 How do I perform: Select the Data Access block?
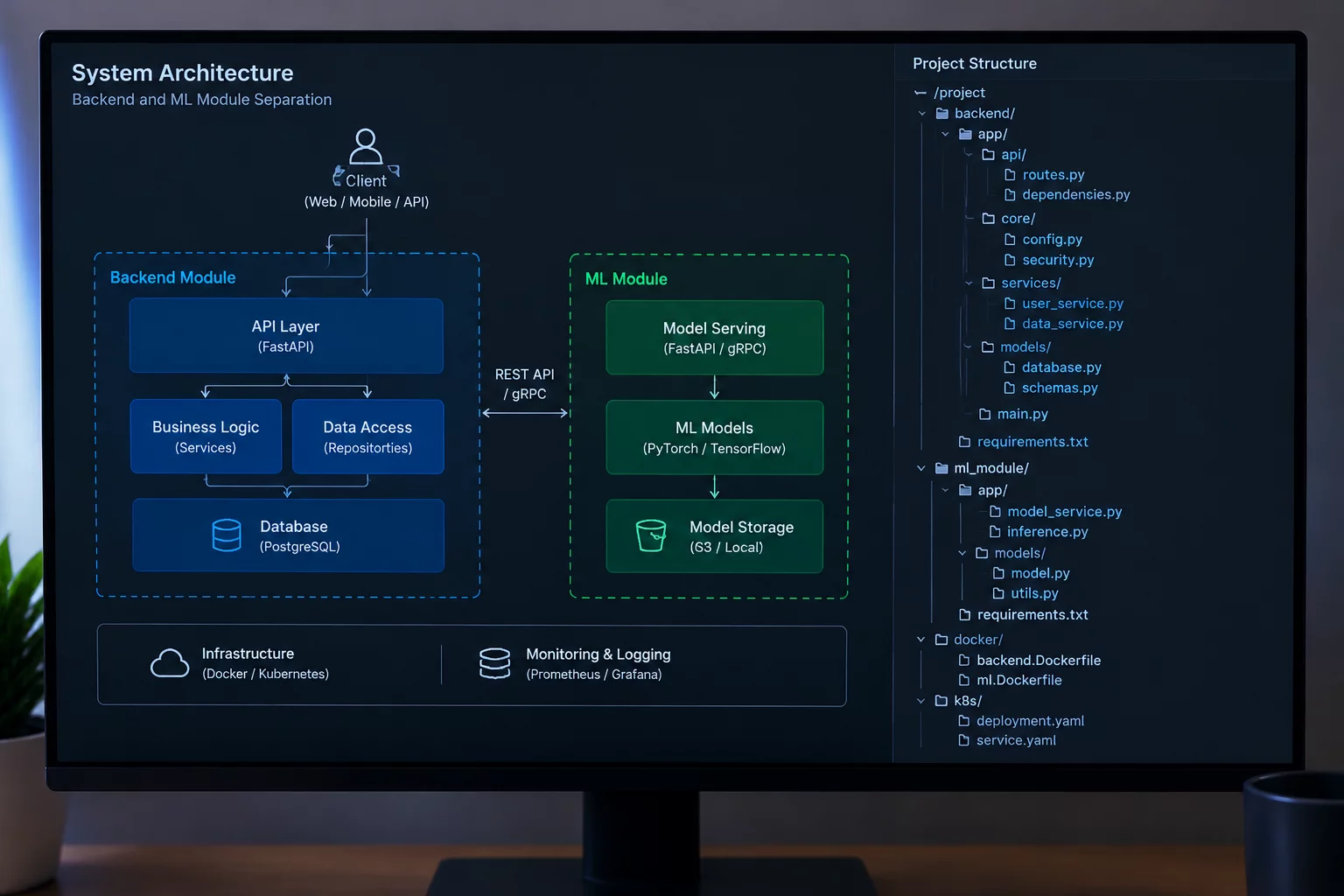(367, 437)
